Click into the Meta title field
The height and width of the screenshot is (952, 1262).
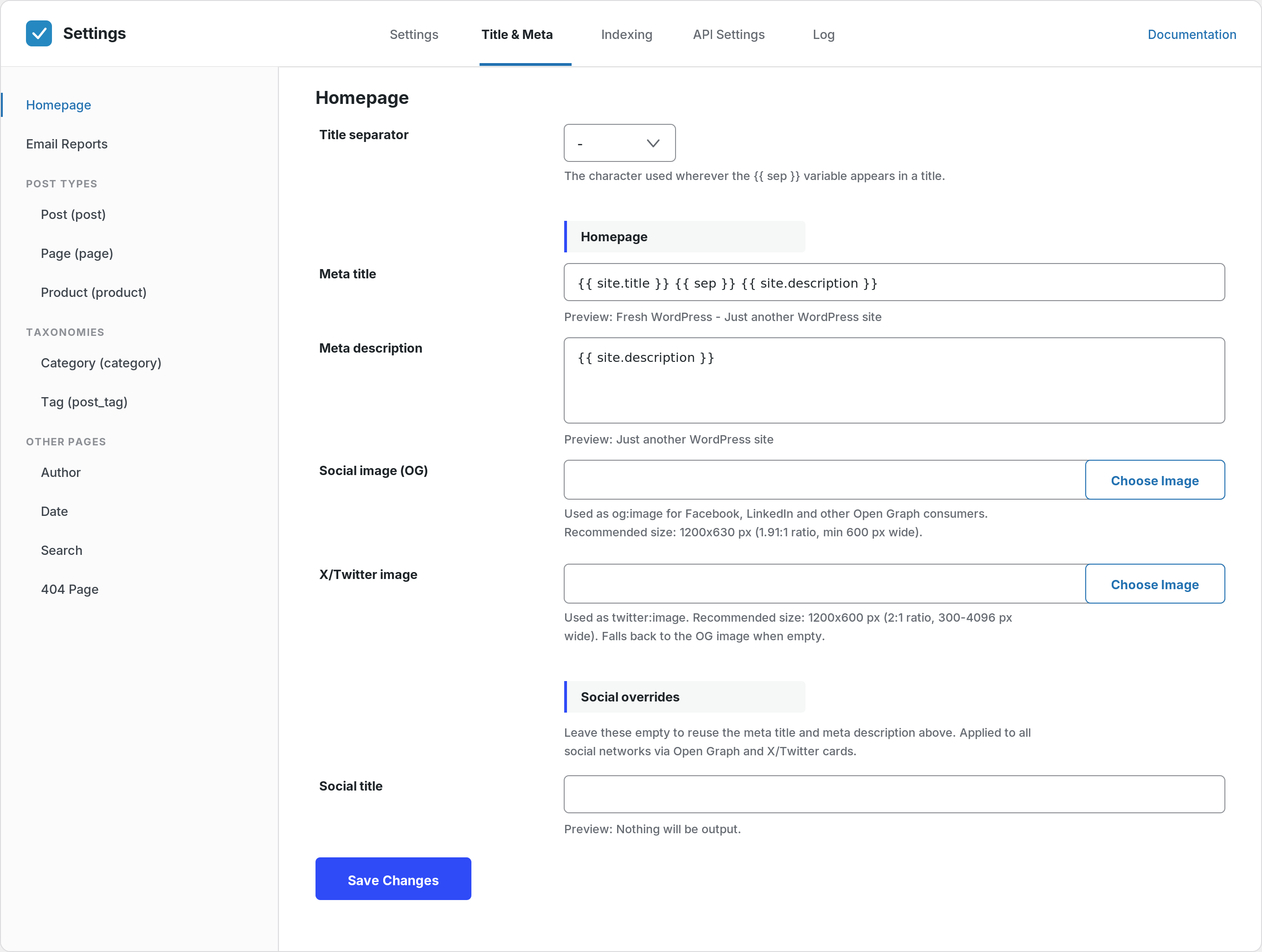894,283
